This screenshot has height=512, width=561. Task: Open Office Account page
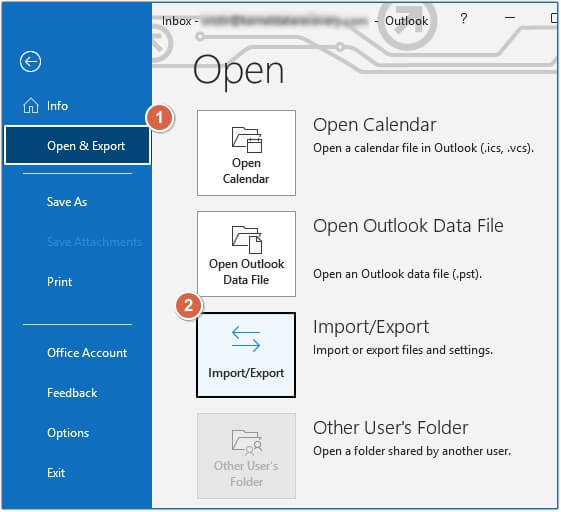(87, 353)
